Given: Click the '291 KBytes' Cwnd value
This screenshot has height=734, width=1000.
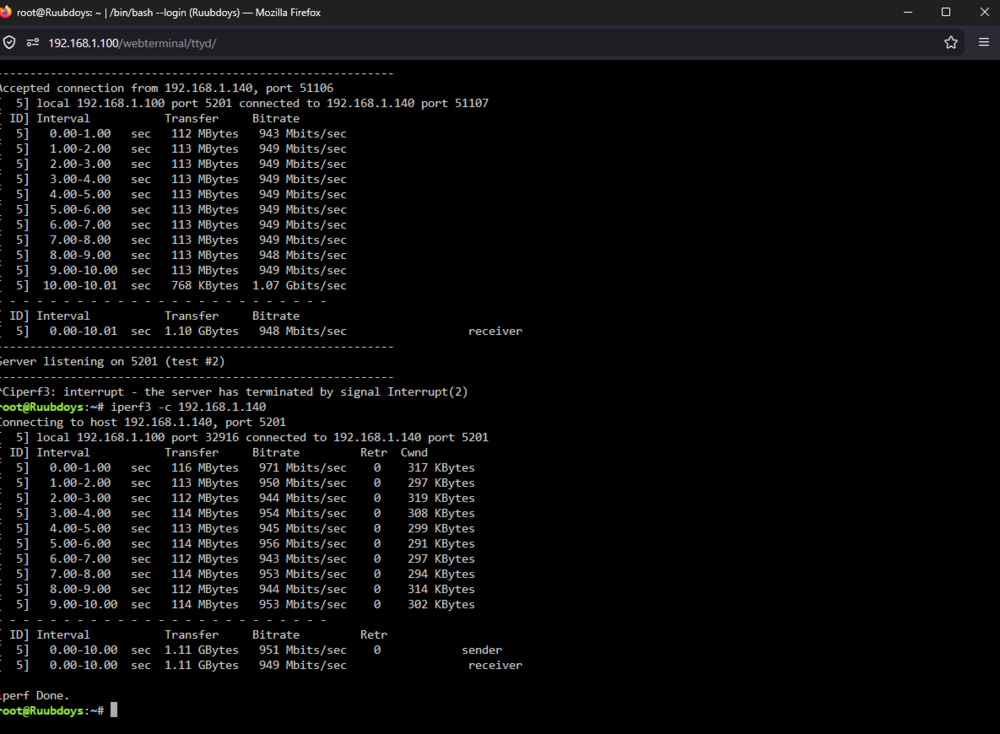Looking at the screenshot, I should pos(441,543).
